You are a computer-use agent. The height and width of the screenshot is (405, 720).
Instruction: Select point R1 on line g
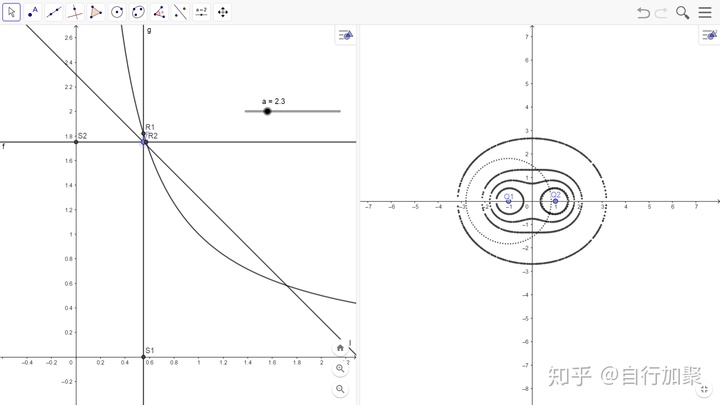[x=143, y=134]
